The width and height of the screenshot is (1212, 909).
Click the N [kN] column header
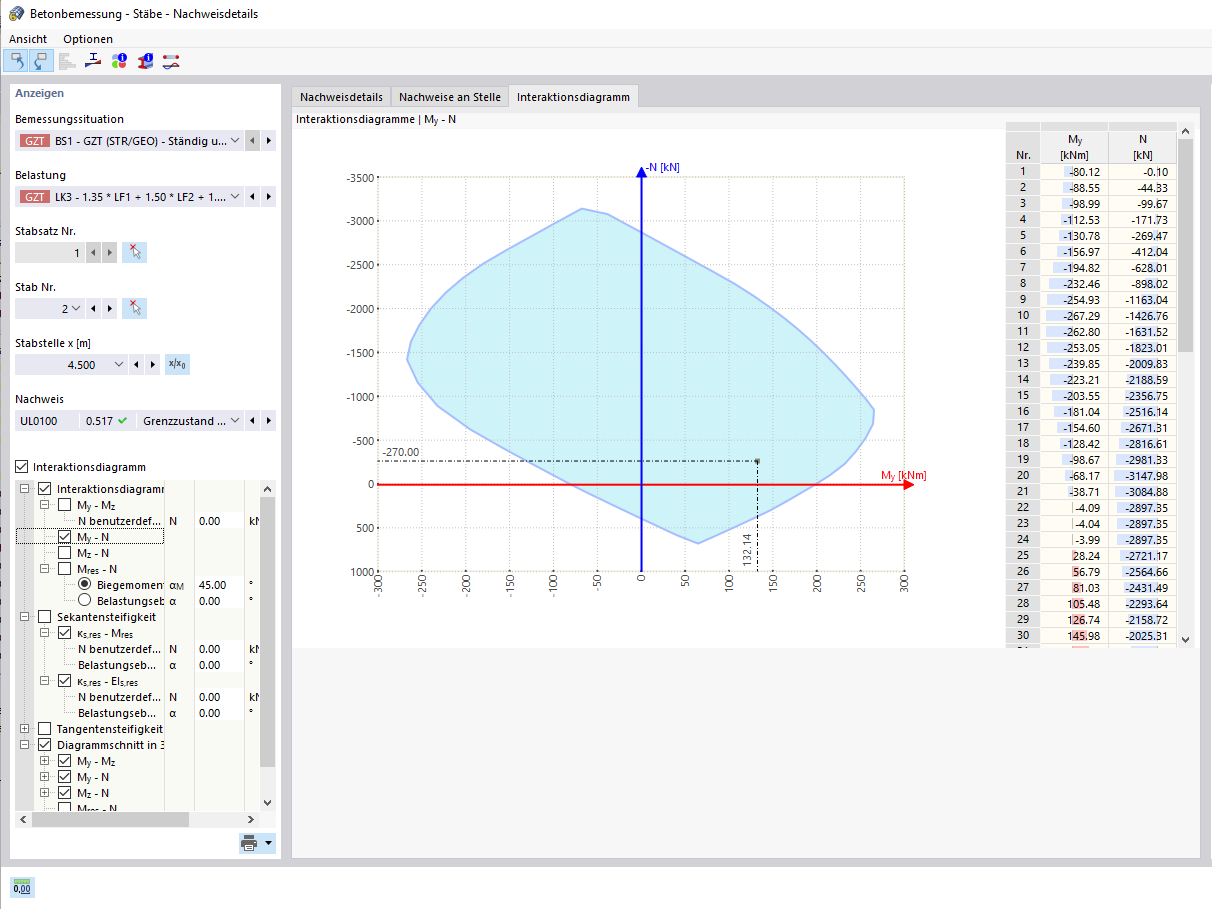pyautogui.click(x=1142, y=147)
